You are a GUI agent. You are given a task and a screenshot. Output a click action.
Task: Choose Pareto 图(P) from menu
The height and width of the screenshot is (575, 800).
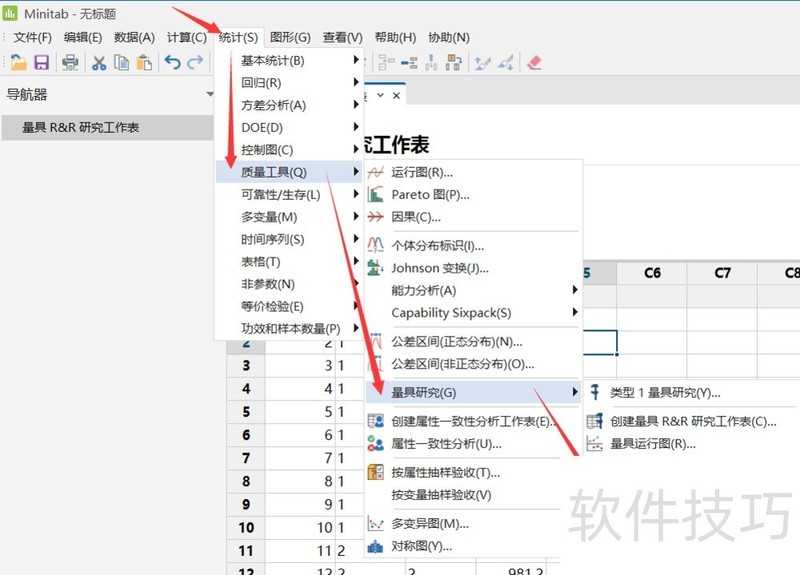tap(430, 195)
